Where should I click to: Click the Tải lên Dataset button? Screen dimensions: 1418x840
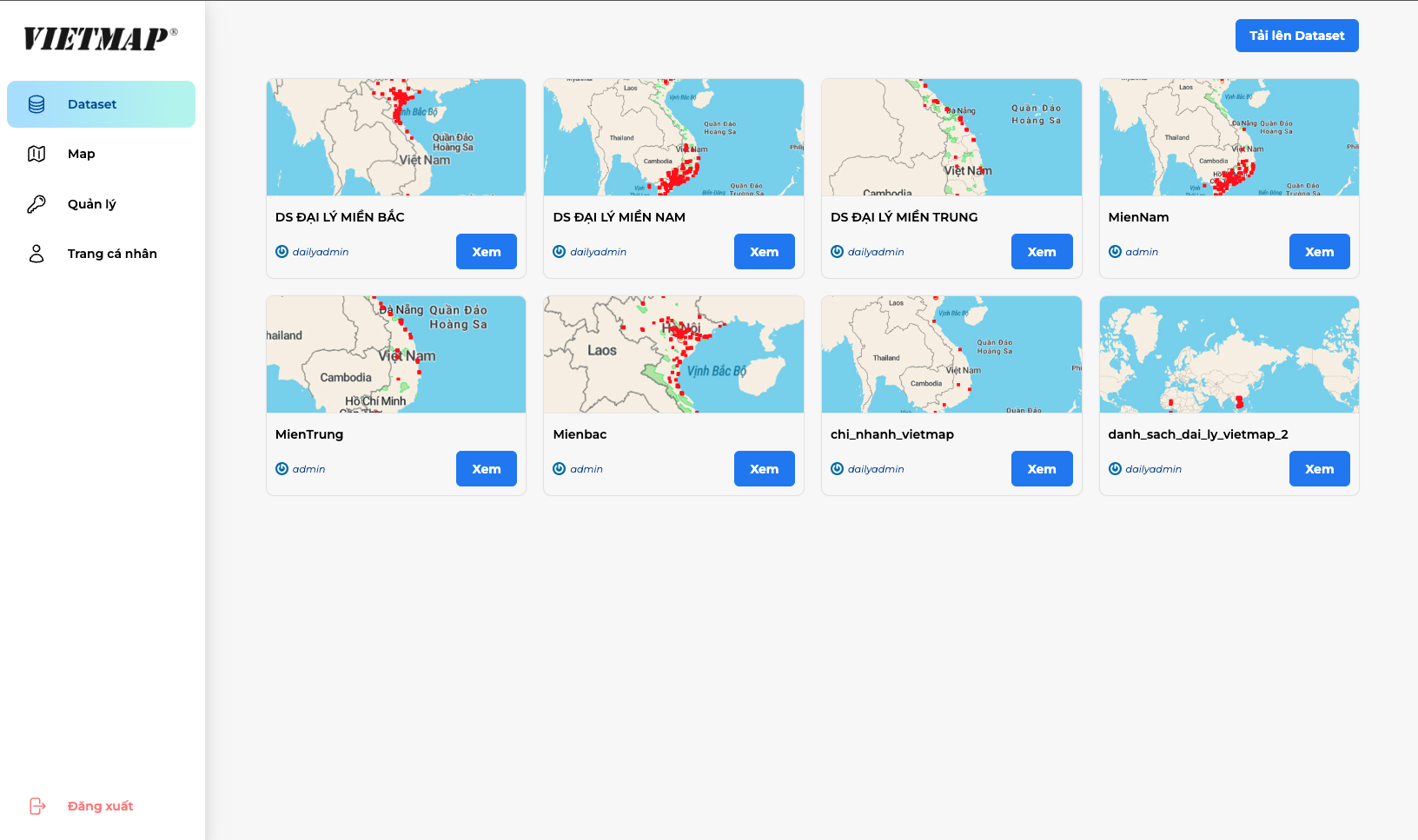click(x=1297, y=36)
